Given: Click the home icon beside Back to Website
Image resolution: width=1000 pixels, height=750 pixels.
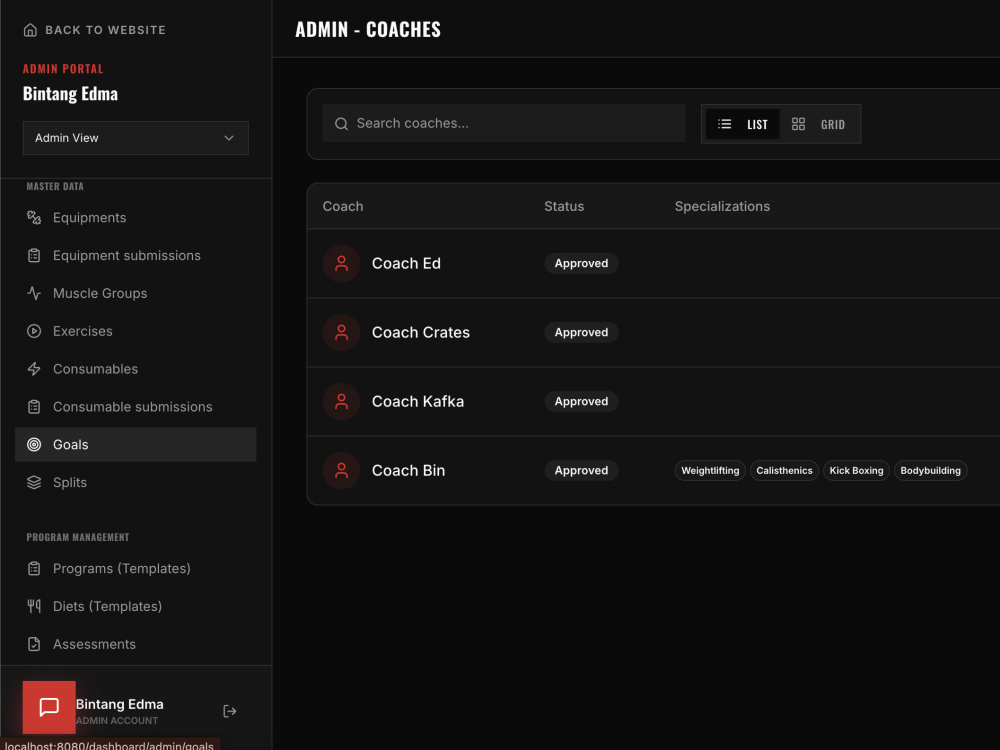Looking at the screenshot, I should (x=30, y=30).
